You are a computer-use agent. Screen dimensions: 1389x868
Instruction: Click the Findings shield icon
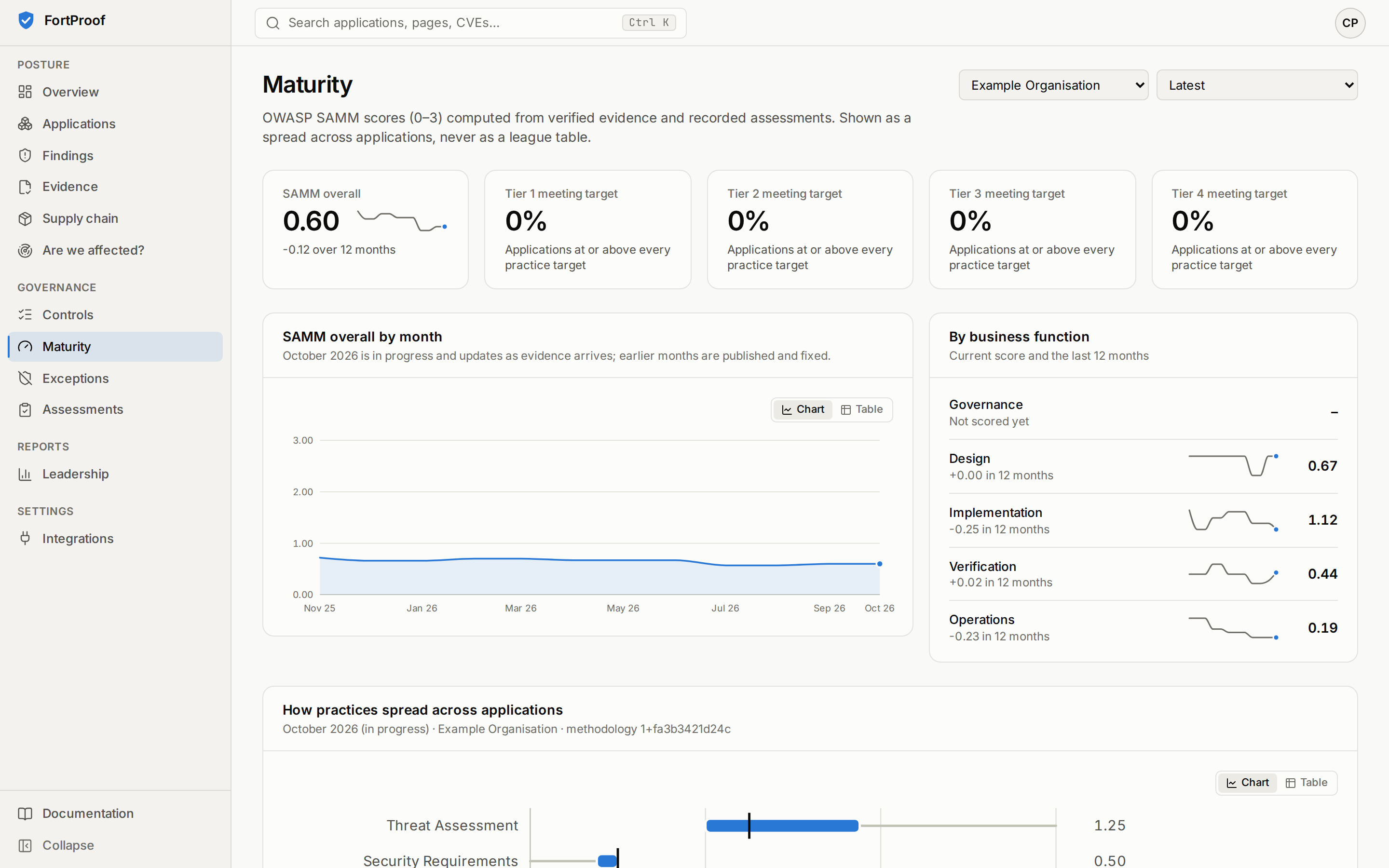(x=25, y=156)
